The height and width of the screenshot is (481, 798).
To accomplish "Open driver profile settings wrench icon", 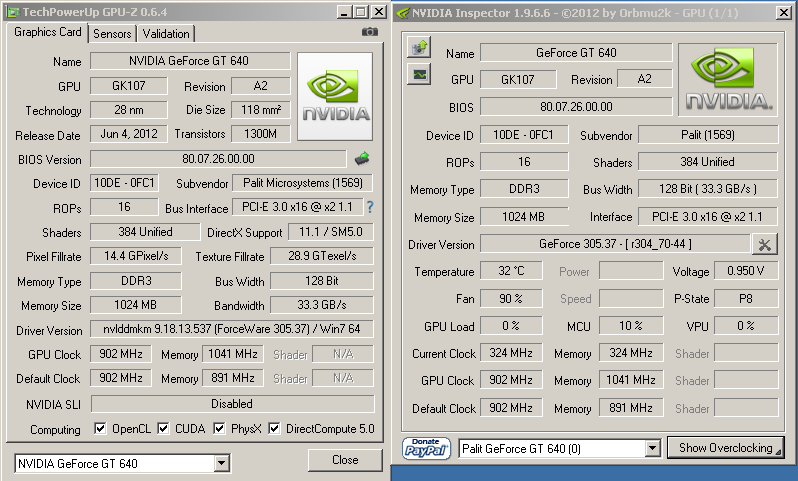I will [x=764, y=244].
